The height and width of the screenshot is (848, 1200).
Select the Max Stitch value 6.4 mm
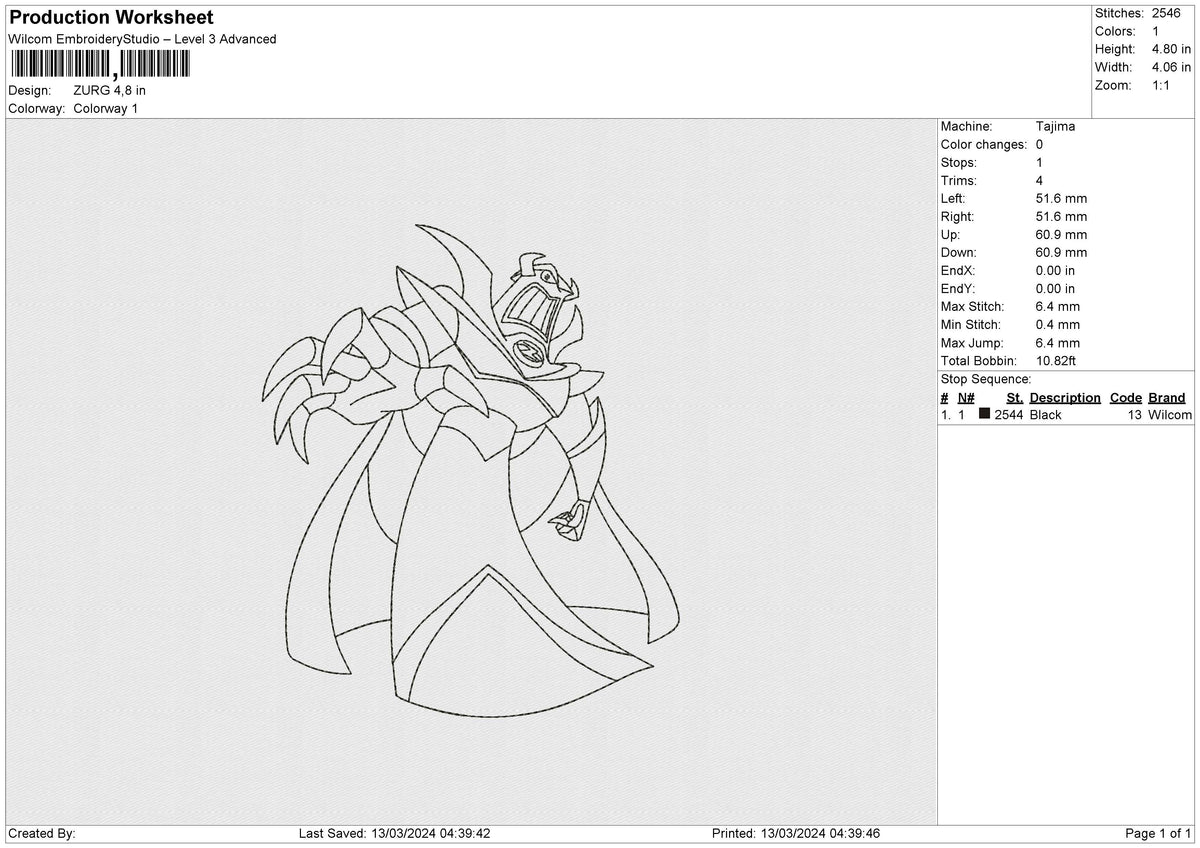(1059, 306)
